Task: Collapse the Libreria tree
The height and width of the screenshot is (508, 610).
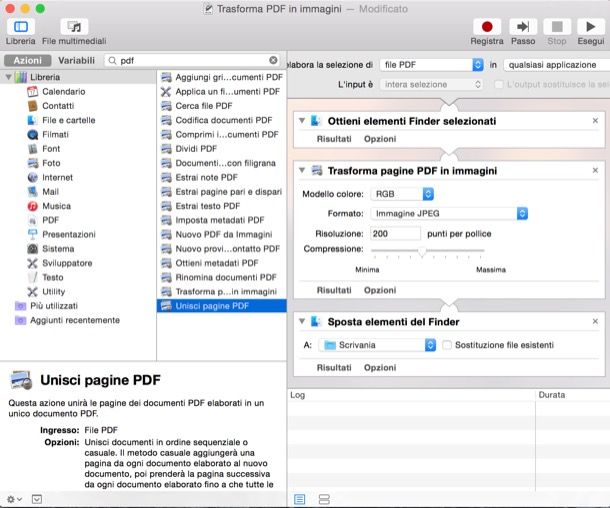Action: pyautogui.click(x=8, y=77)
